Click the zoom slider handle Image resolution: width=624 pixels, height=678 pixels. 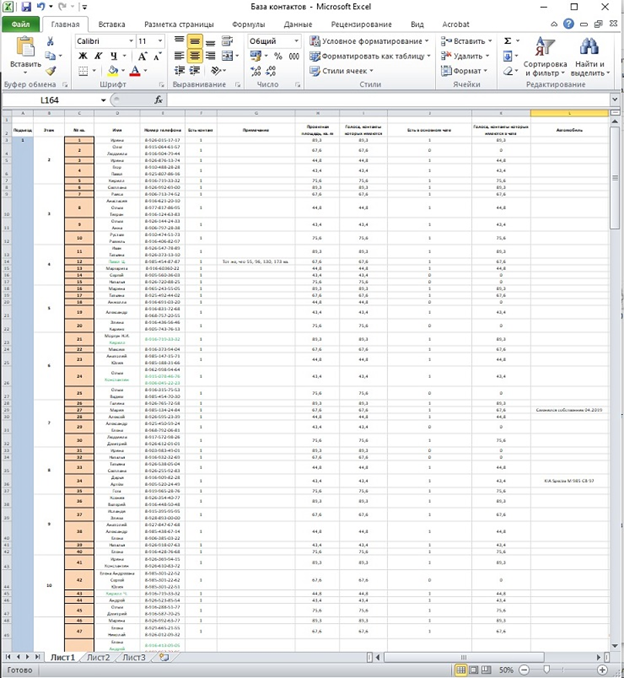547,670
